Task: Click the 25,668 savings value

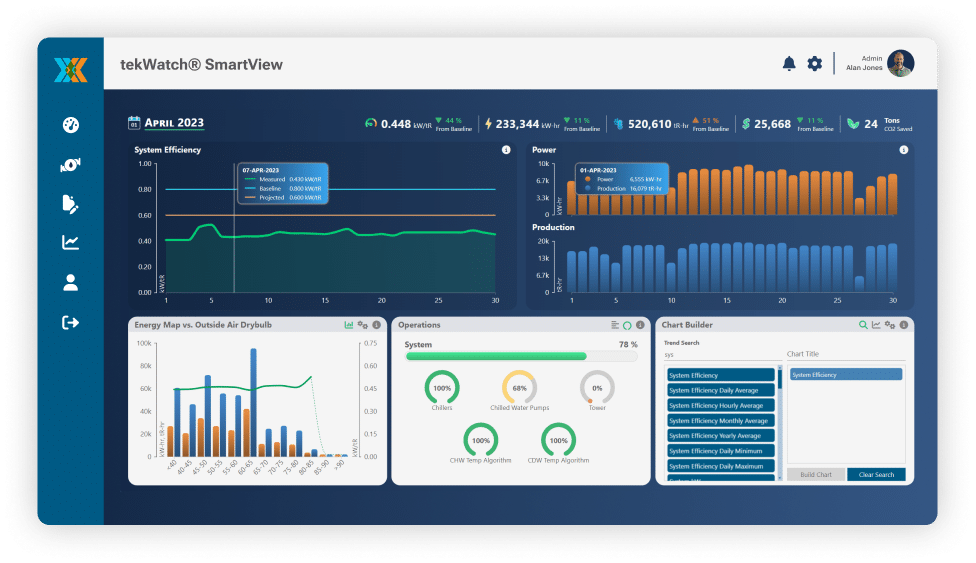Action: [772, 124]
